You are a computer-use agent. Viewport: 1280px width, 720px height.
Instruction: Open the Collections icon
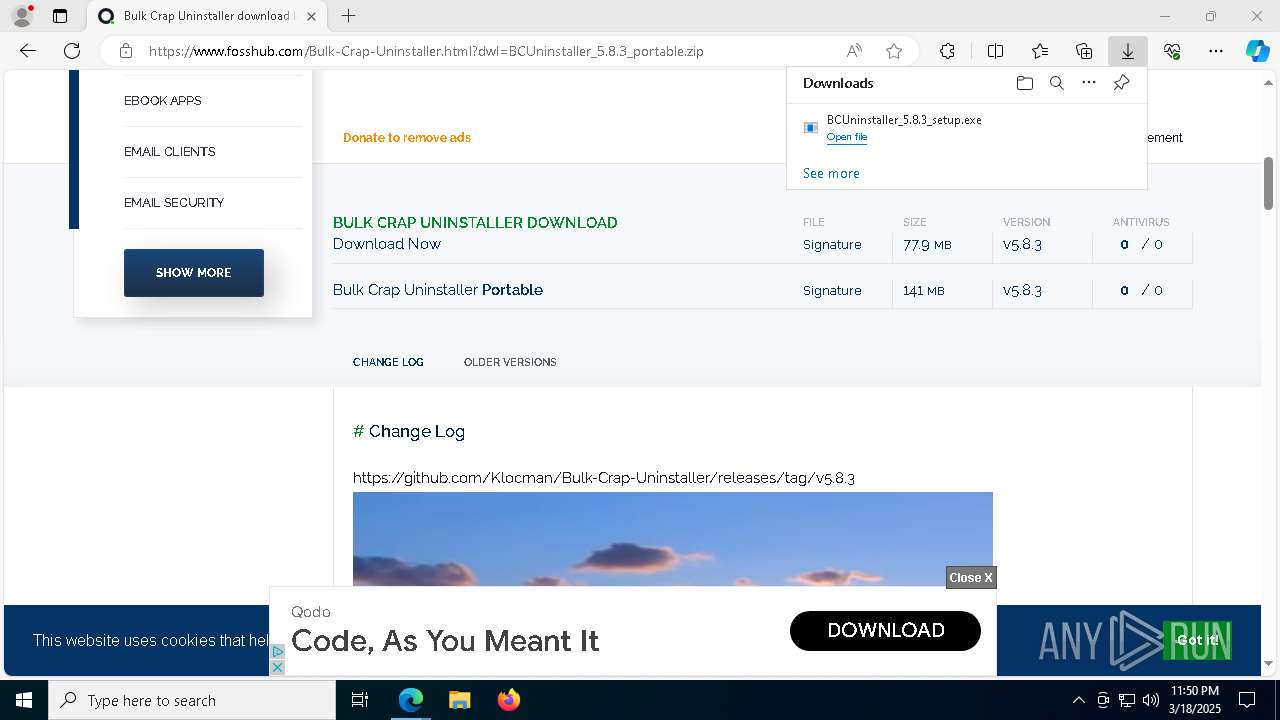tap(1084, 51)
